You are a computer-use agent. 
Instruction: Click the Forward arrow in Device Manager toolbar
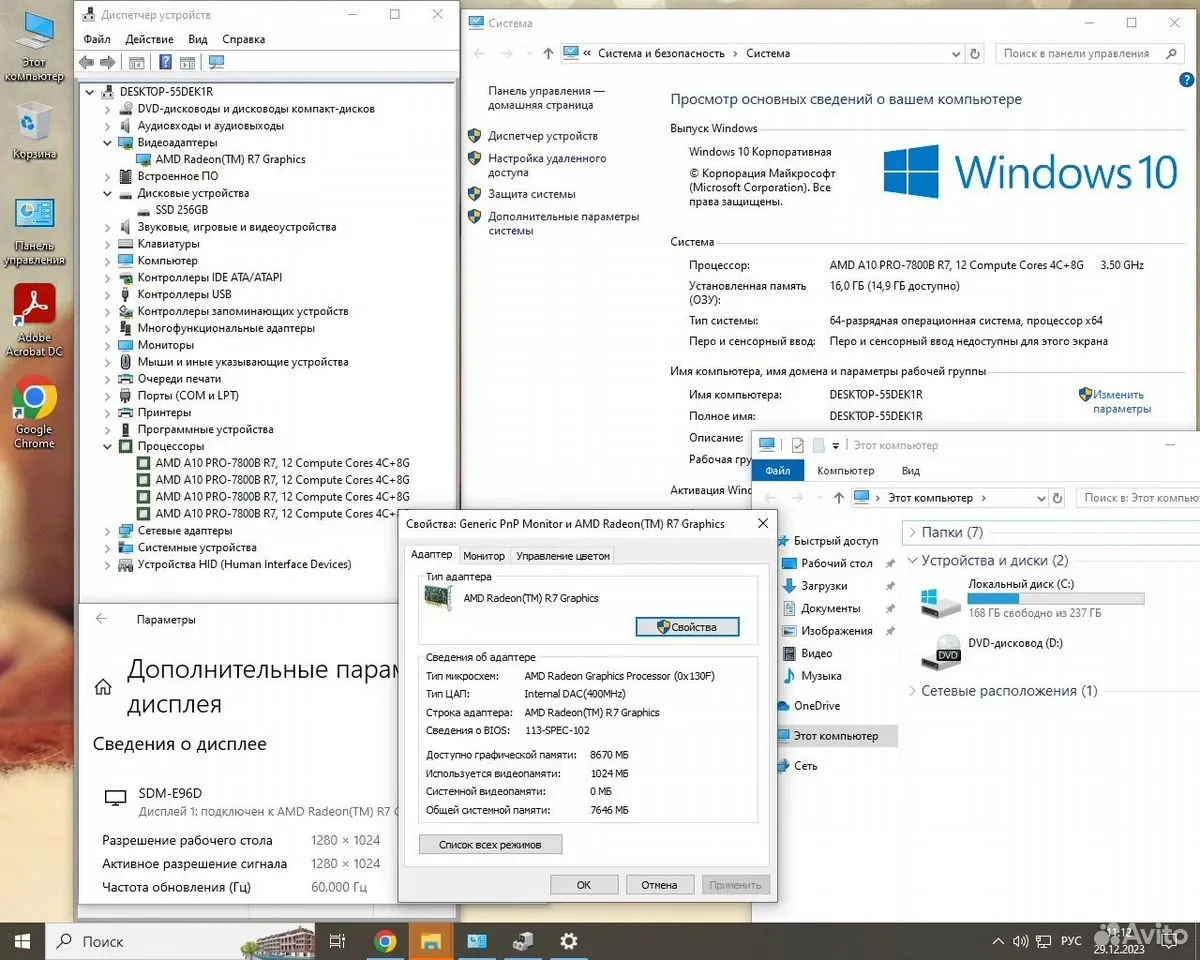click(106, 62)
